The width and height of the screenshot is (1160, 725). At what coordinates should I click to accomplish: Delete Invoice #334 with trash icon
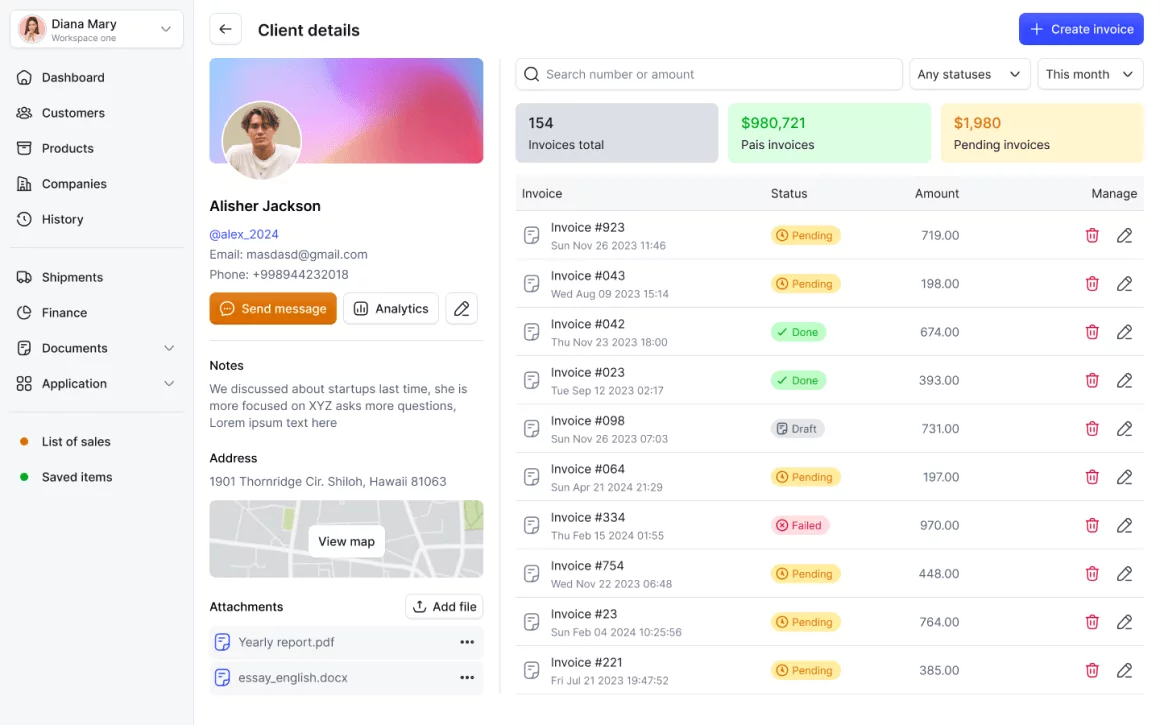pos(1092,525)
